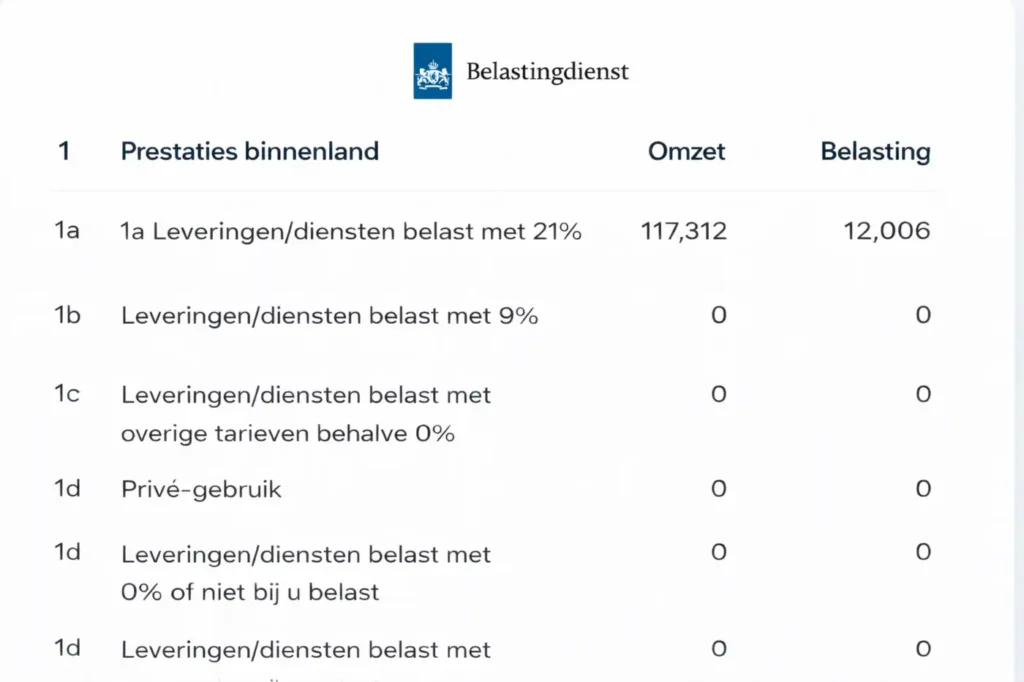Select the Omzet field for Privé-gebruik

tap(718, 490)
